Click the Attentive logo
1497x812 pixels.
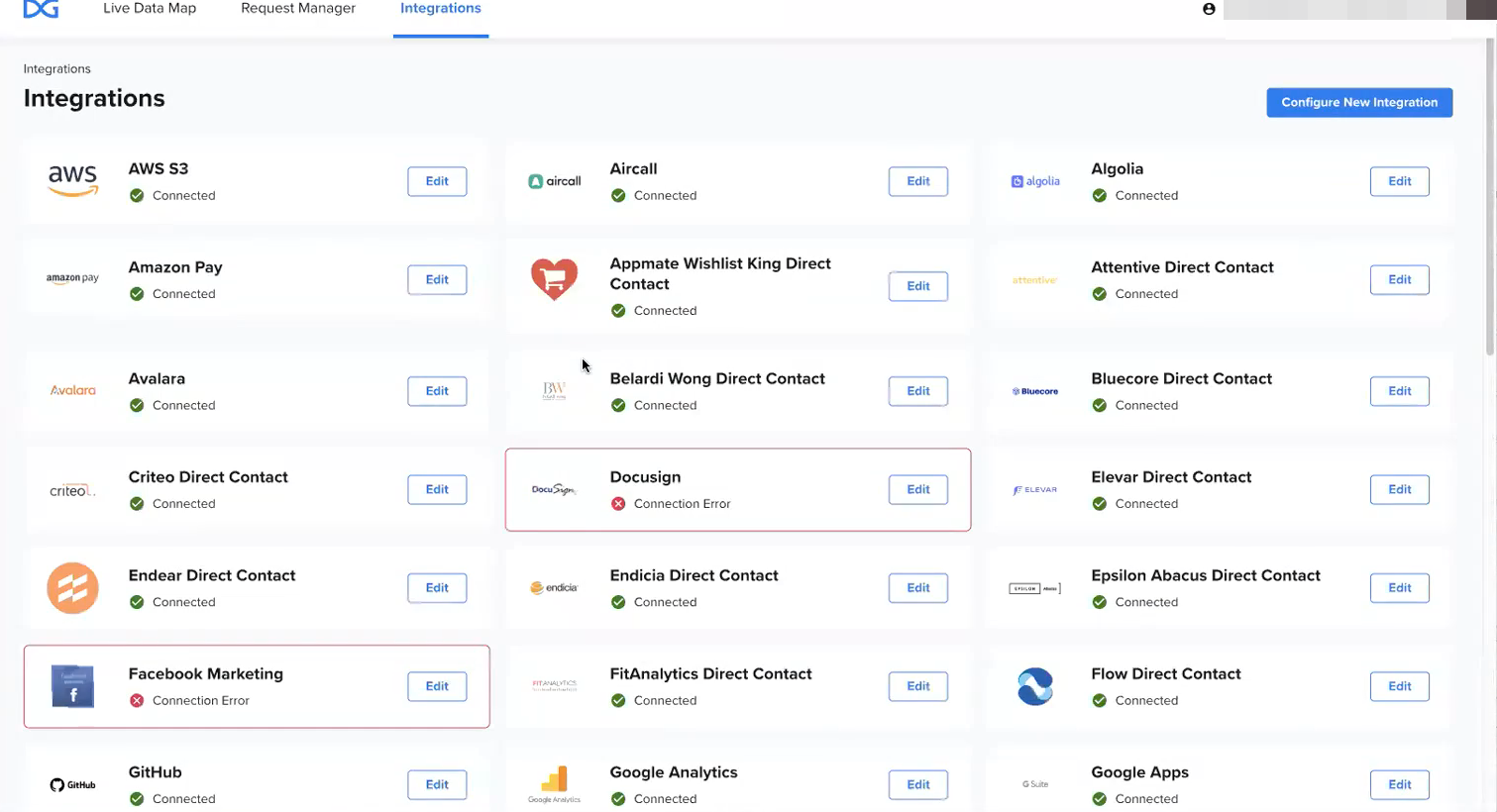click(x=1035, y=280)
